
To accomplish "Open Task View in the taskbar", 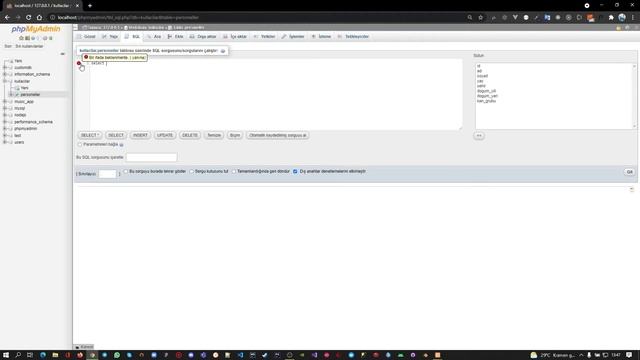I will 30,355.
